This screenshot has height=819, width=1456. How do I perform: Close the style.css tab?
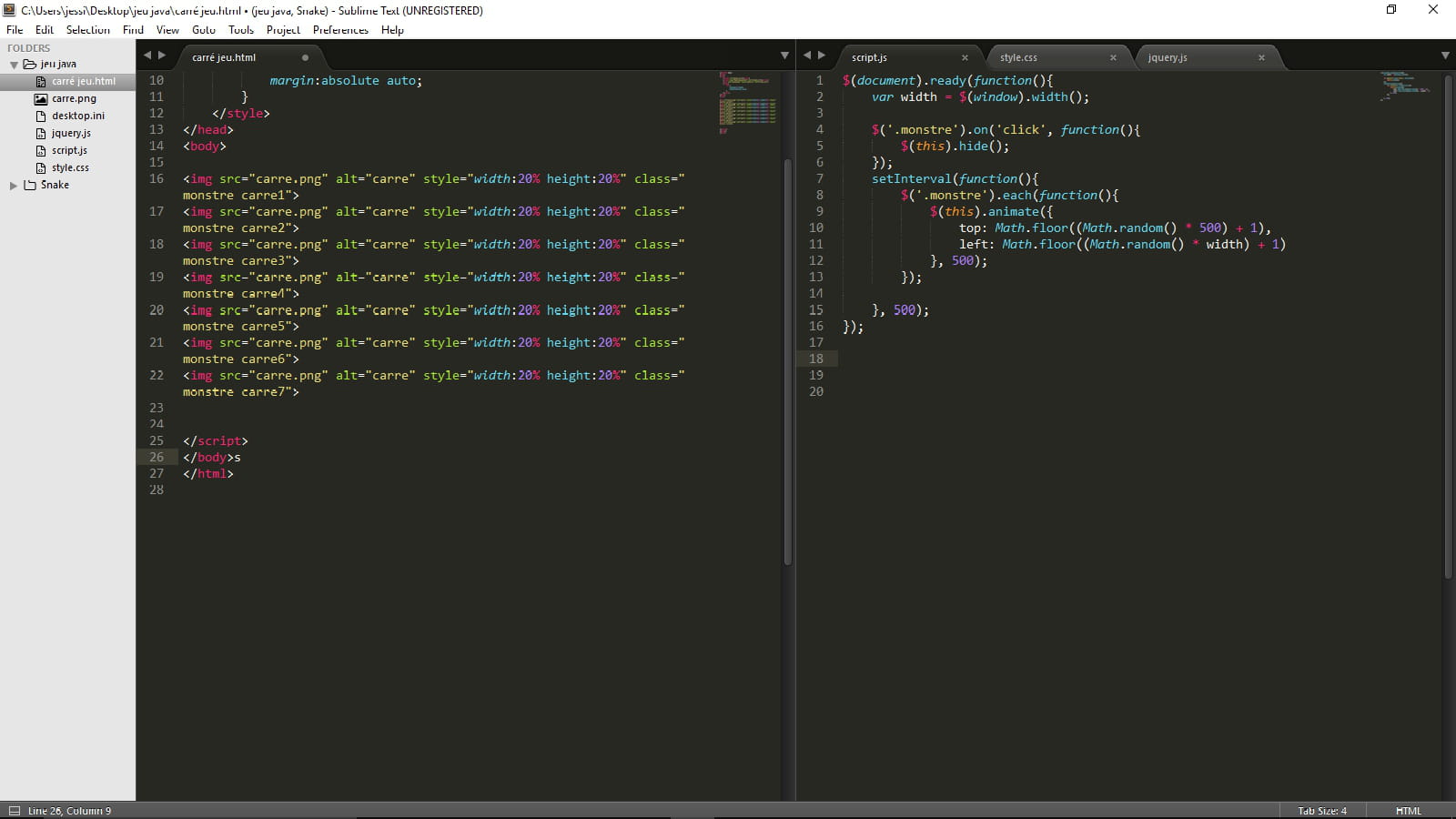(x=1113, y=57)
